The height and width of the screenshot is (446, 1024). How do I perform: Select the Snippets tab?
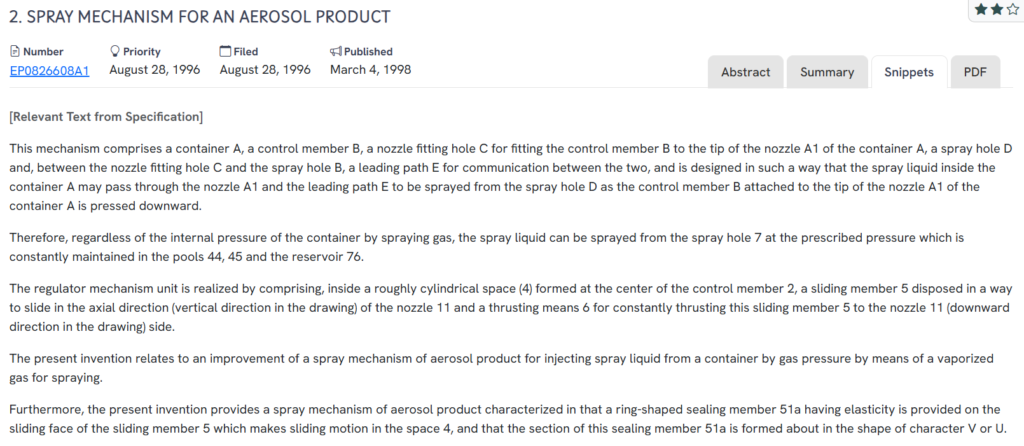click(909, 72)
